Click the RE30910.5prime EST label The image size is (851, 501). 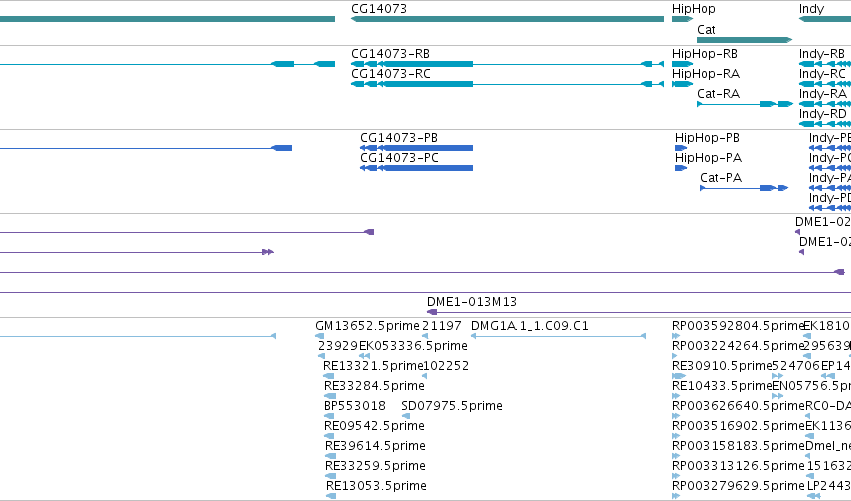tap(722, 366)
